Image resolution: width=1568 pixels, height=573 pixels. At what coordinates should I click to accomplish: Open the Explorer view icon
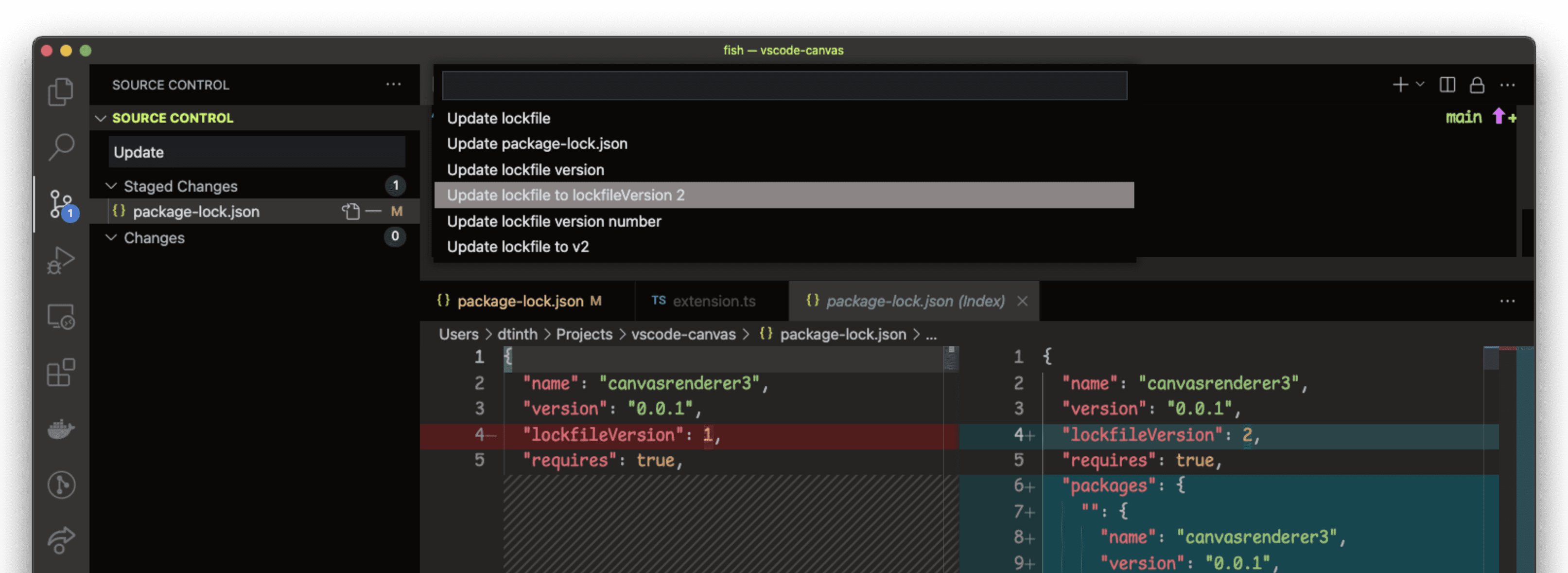pyautogui.click(x=61, y=91)
